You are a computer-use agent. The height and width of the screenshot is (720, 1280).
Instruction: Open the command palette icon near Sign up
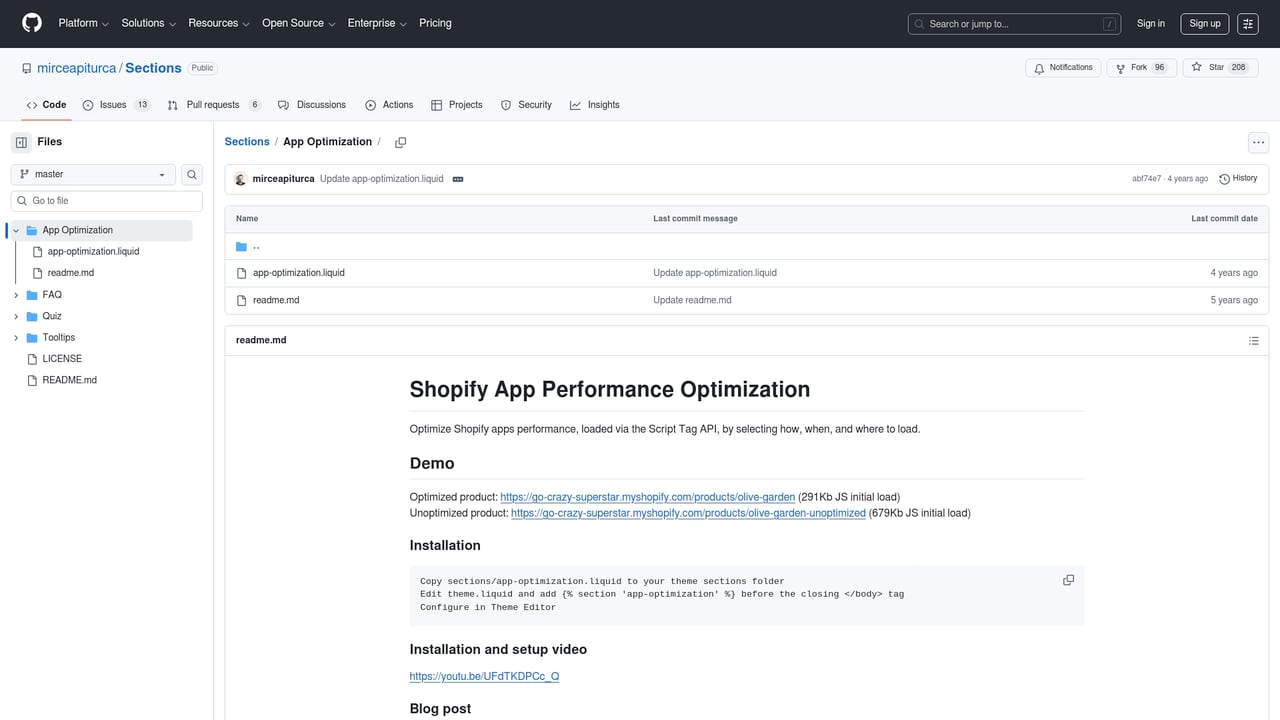point(1247,23)
